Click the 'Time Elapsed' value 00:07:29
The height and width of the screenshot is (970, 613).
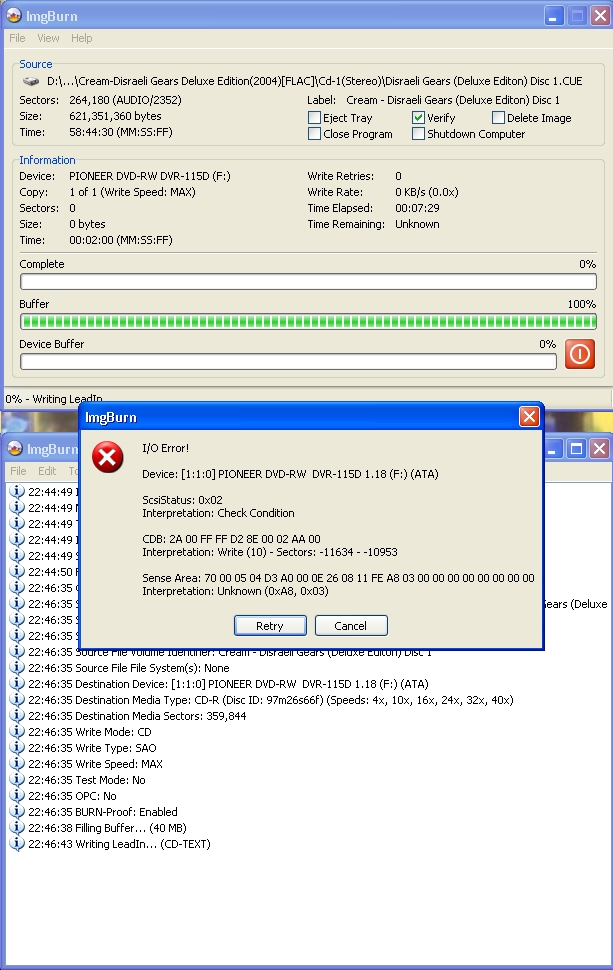(x=418, y=208)
